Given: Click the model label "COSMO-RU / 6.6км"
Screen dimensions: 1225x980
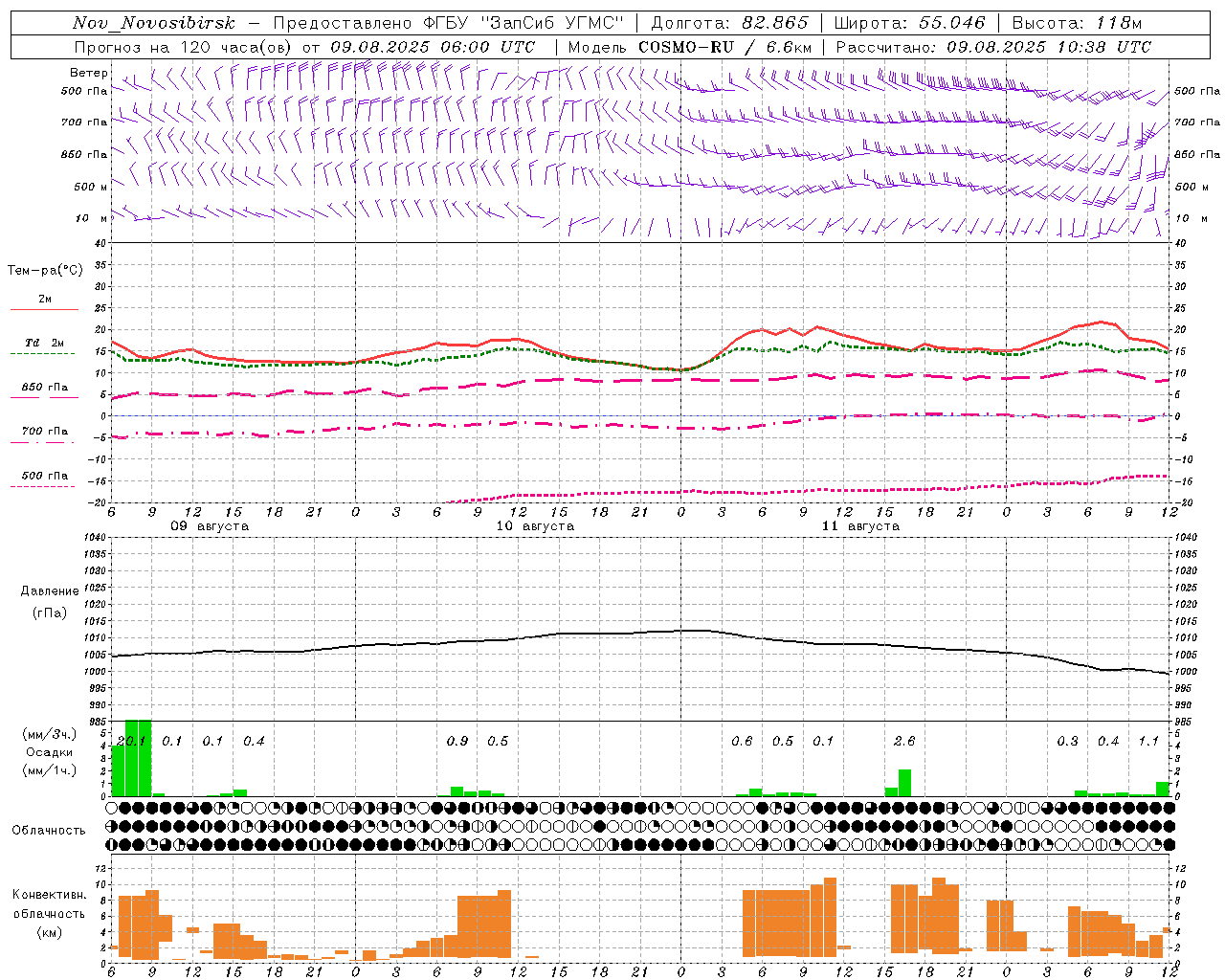Looking at the screenshot, I should click(725, 47).
